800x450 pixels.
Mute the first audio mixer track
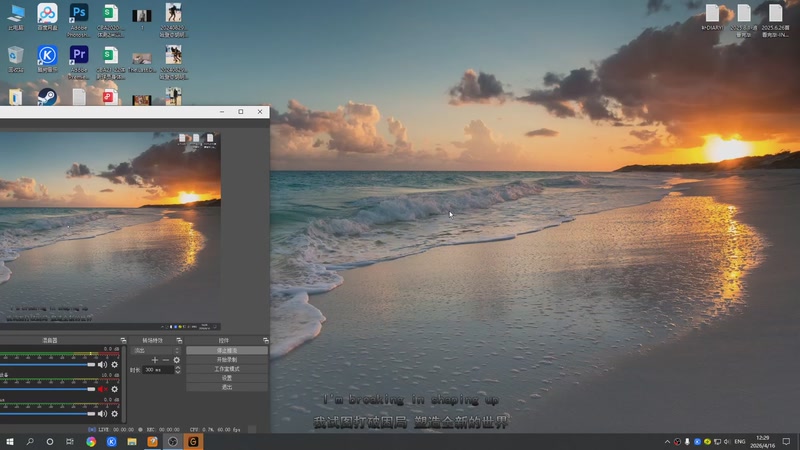click(x=102, y=365)
